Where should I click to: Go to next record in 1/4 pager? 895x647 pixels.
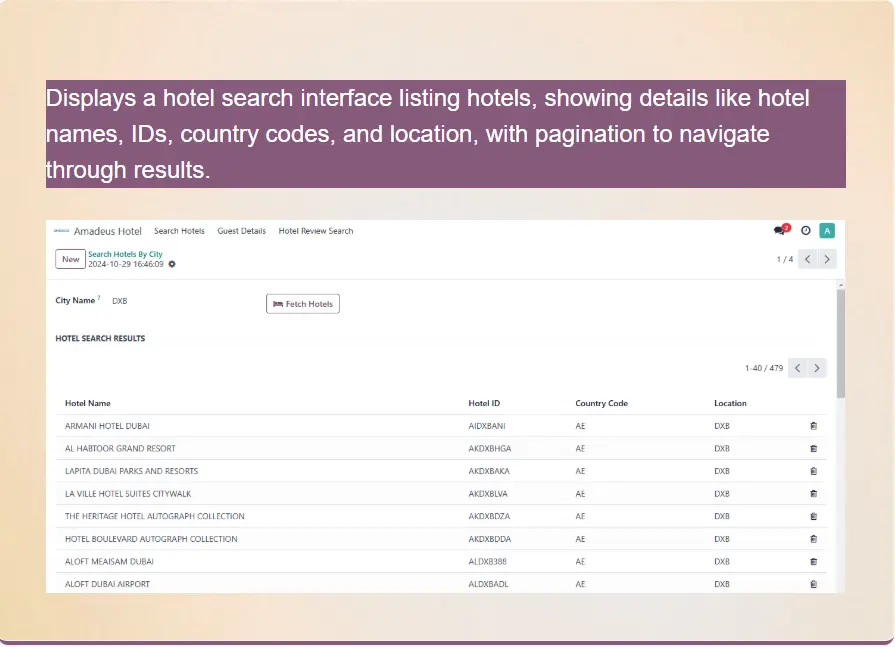(x=827, y=259)
